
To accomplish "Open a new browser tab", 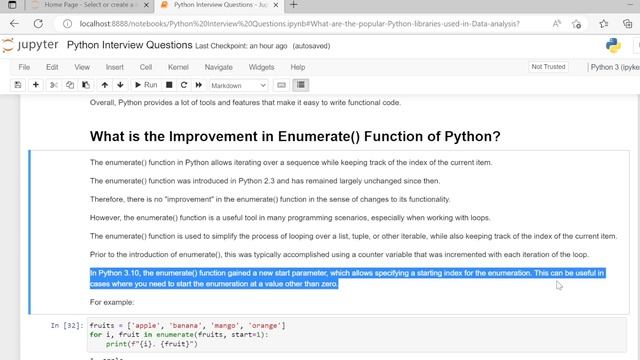I will 293,5.
